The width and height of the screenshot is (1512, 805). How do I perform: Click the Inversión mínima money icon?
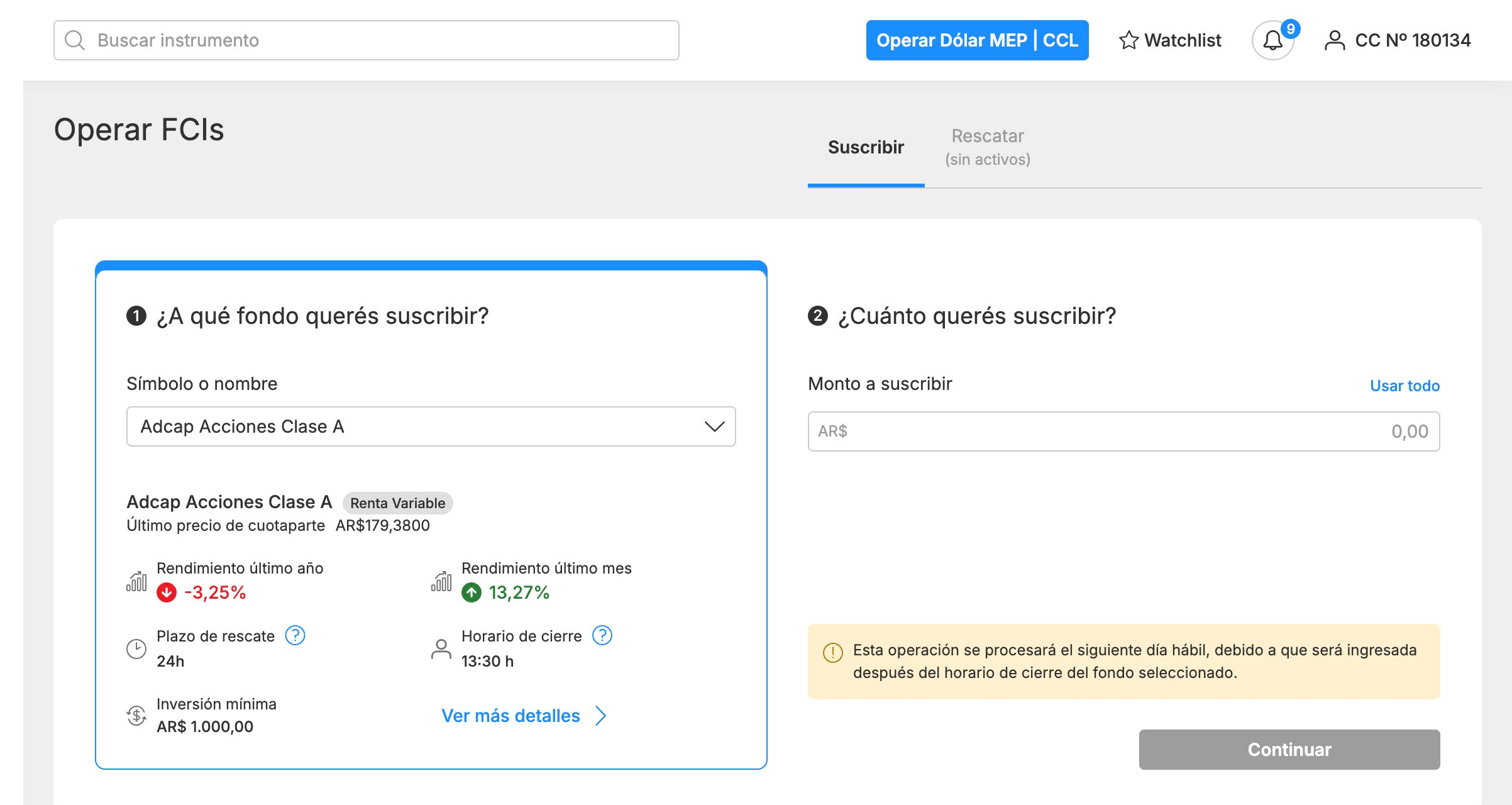136,716
